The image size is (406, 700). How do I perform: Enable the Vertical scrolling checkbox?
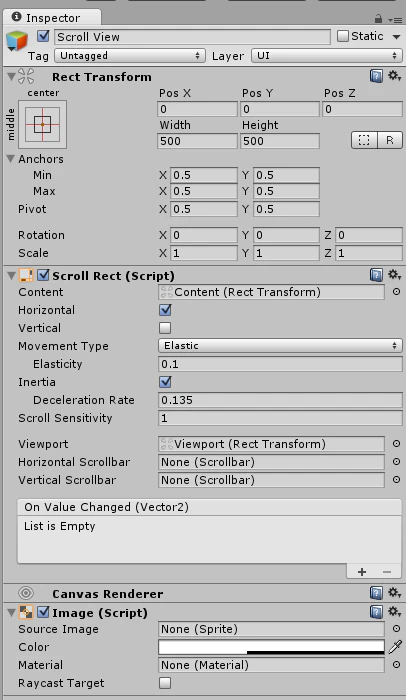coord(165,328)
